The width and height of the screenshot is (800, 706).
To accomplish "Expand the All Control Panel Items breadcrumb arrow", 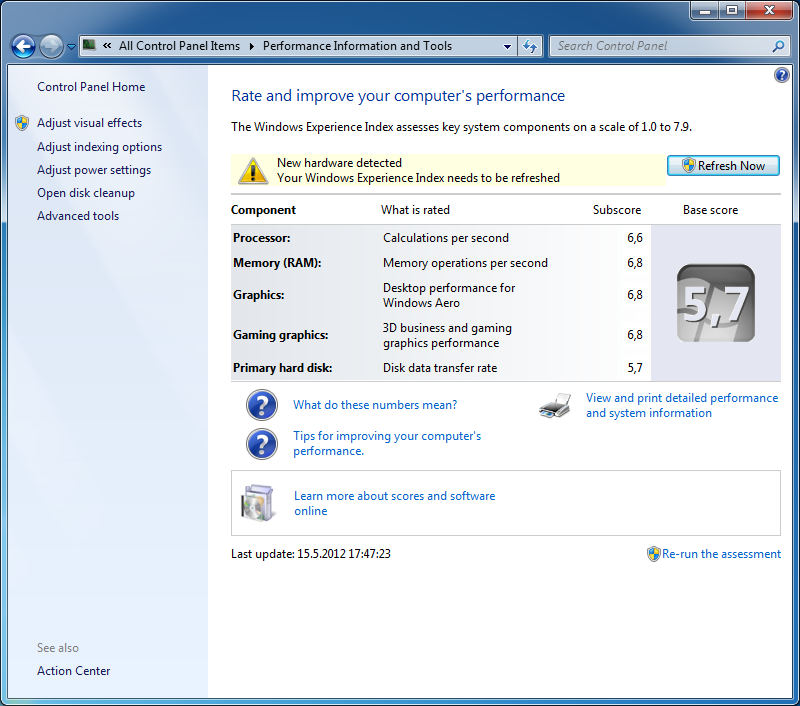I will pyautogui.click(x=252, y=46).
